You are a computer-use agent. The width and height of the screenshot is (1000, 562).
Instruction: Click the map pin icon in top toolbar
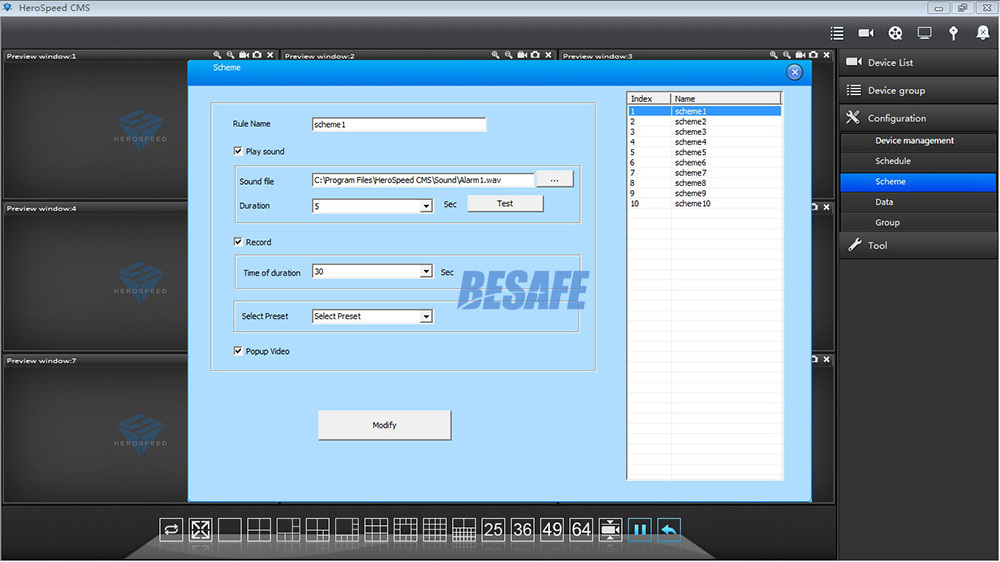coord(953,33)
